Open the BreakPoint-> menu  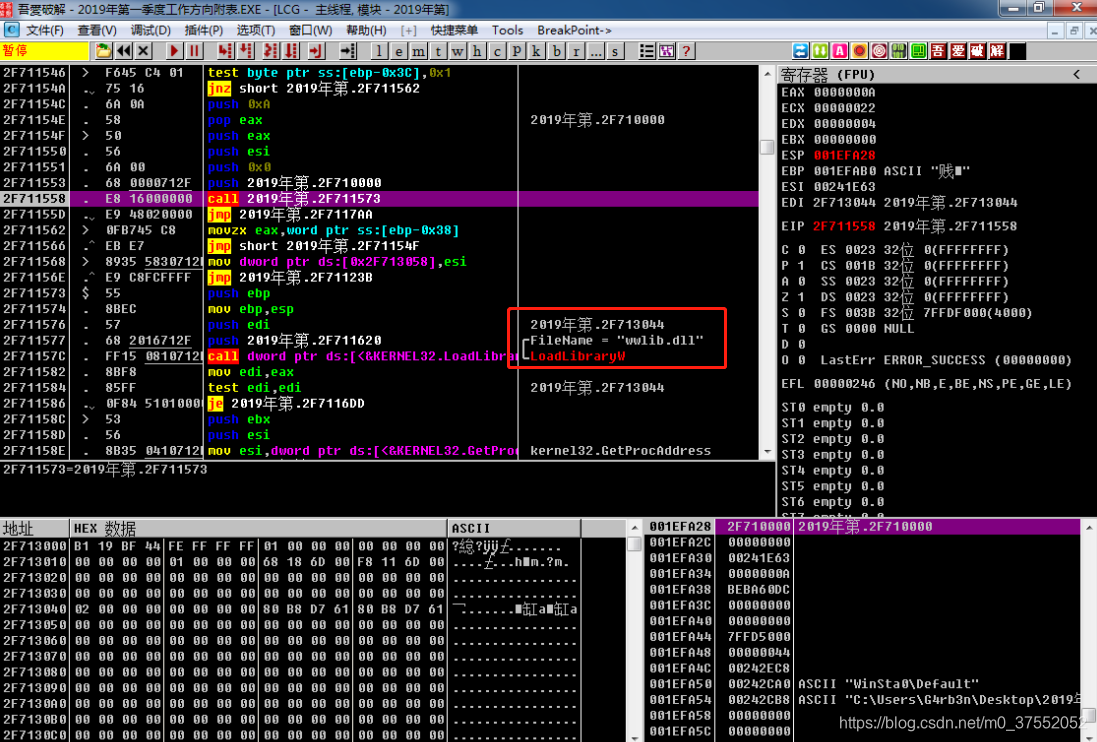point(574,30)
